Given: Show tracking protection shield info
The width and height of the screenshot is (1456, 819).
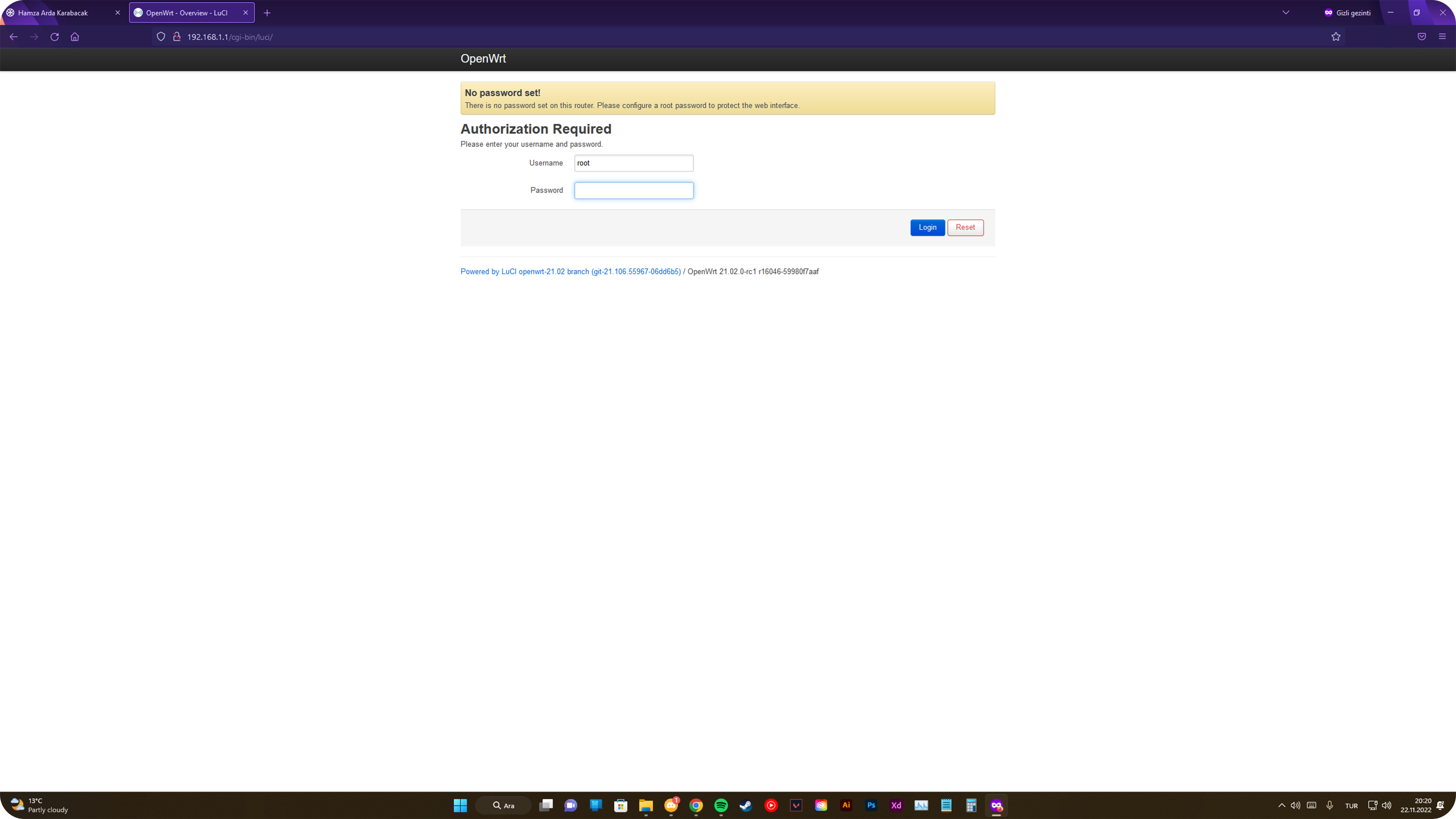Looking at the screenshot, I should tap(161, 37).
